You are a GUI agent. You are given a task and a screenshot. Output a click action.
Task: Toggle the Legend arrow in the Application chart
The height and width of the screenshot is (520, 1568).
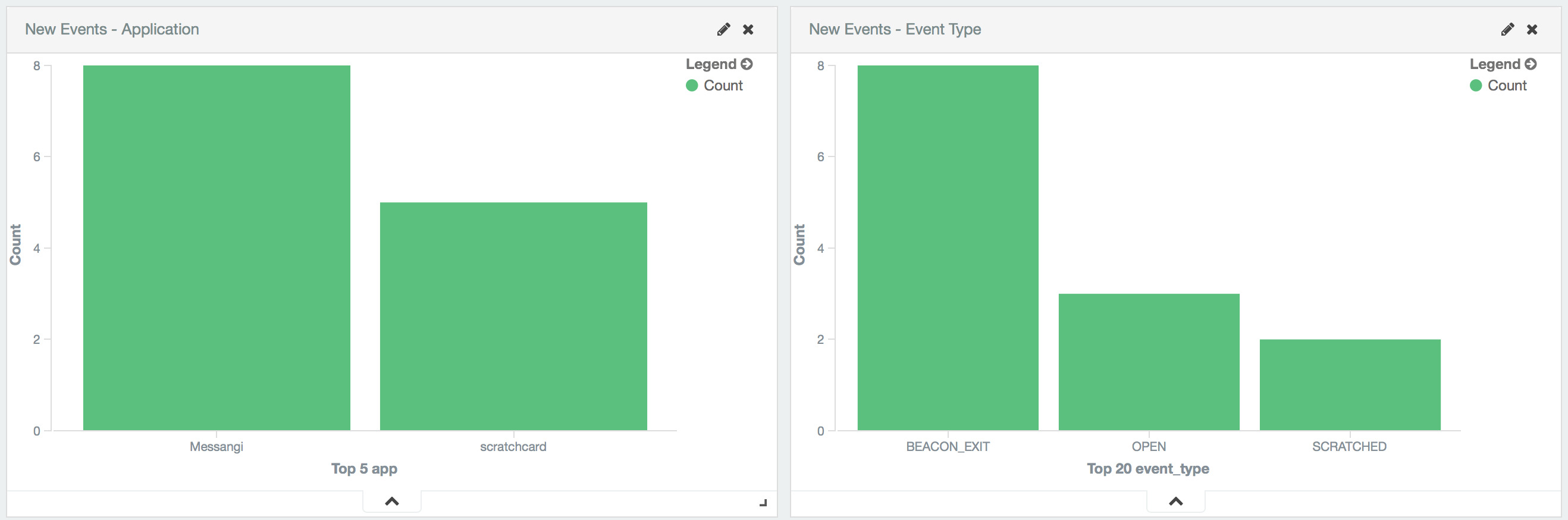click(x=747, y=64)
